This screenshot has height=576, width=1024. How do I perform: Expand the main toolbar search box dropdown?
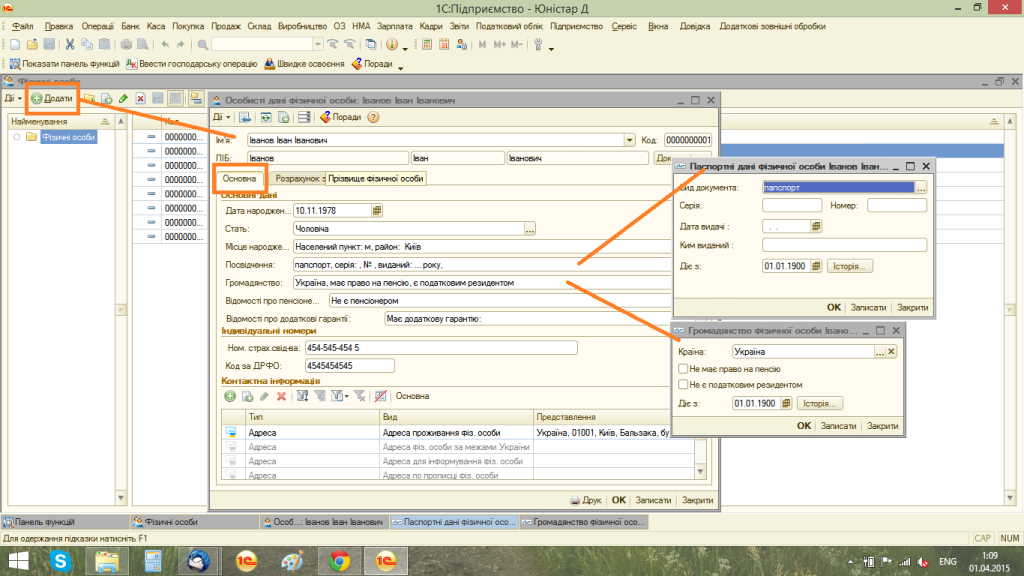pos(317,44)
